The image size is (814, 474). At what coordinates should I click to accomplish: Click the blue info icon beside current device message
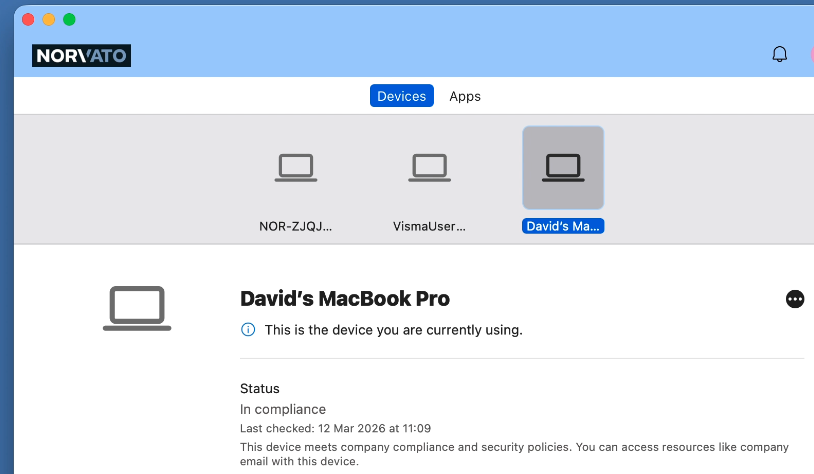tap(248, 329)
